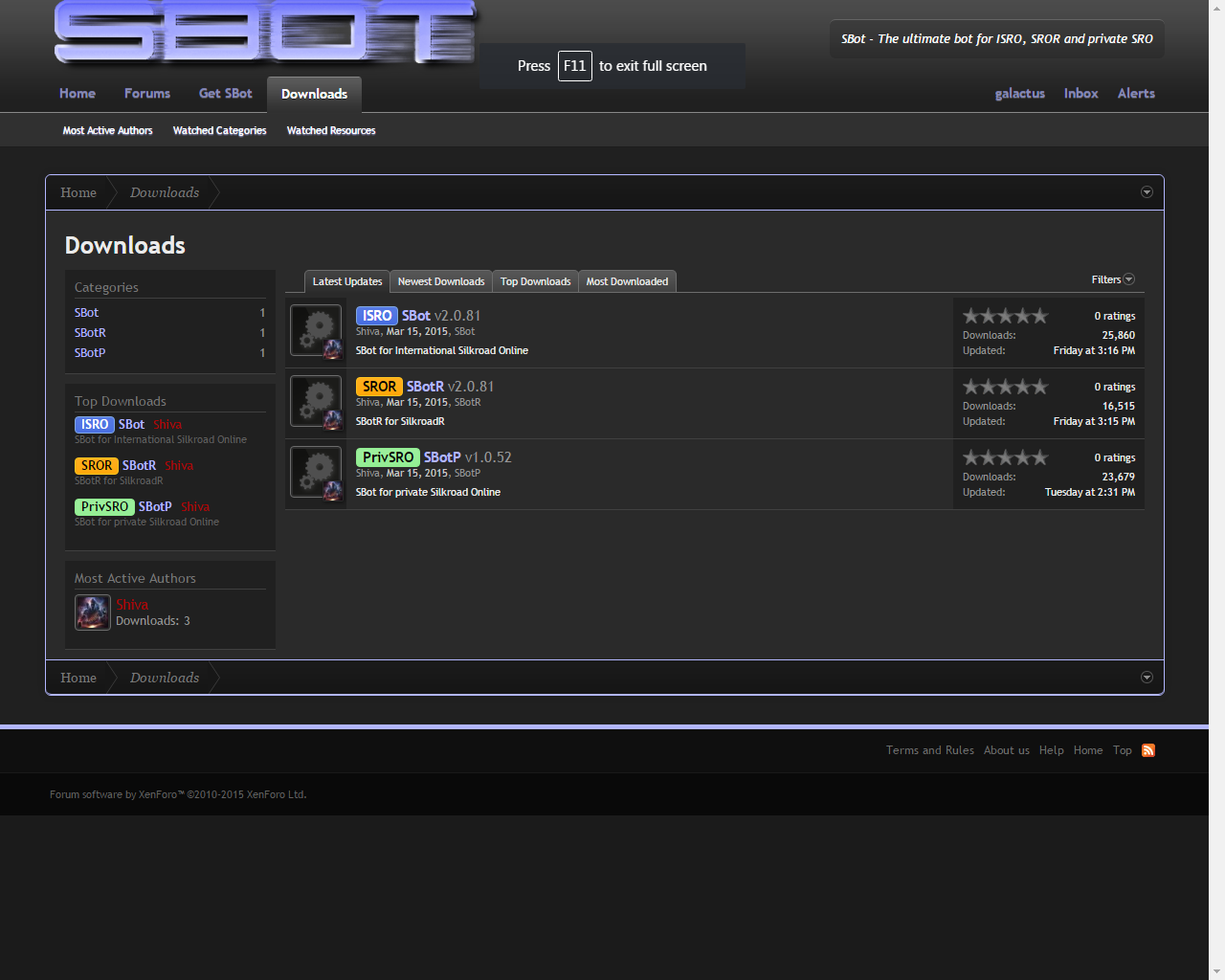Open About us footer link
This screenshot has width=1225, height=980.
pos(1007,750)
